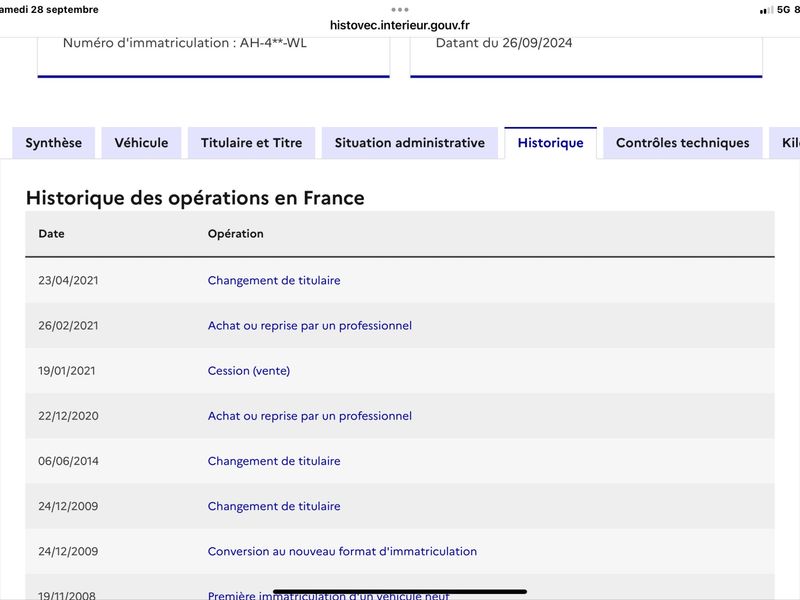Click the Cession (vente) operation

(x=248, y=370)
